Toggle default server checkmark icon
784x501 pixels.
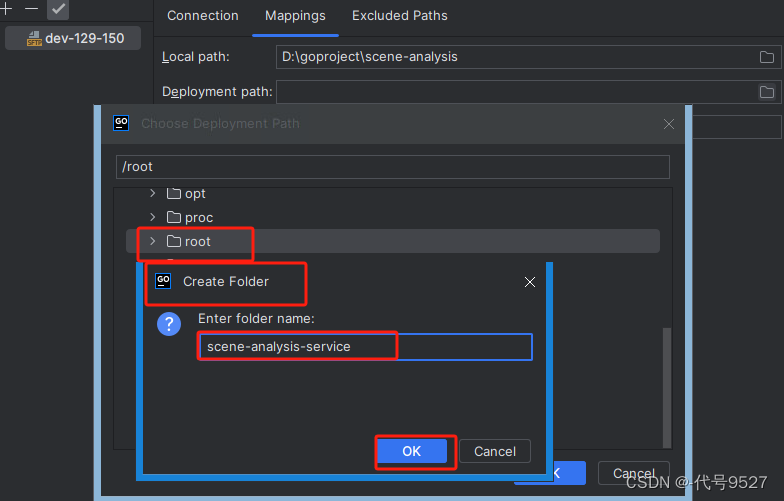pyautogui.click(x=58, y=9)
